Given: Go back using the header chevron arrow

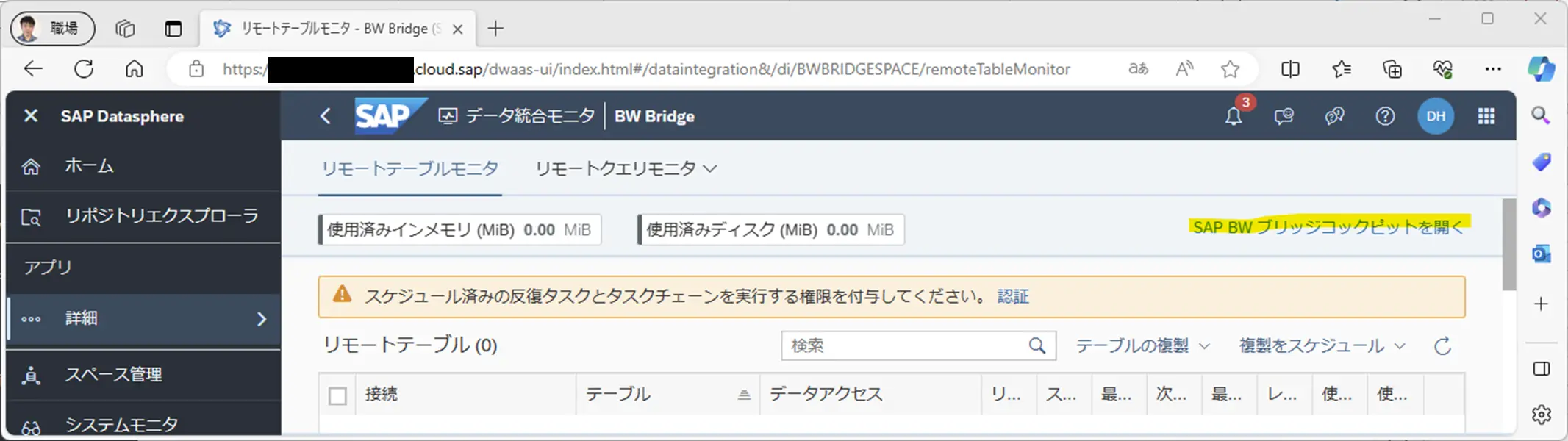Looking at the screenshot, I should point(326,116).
